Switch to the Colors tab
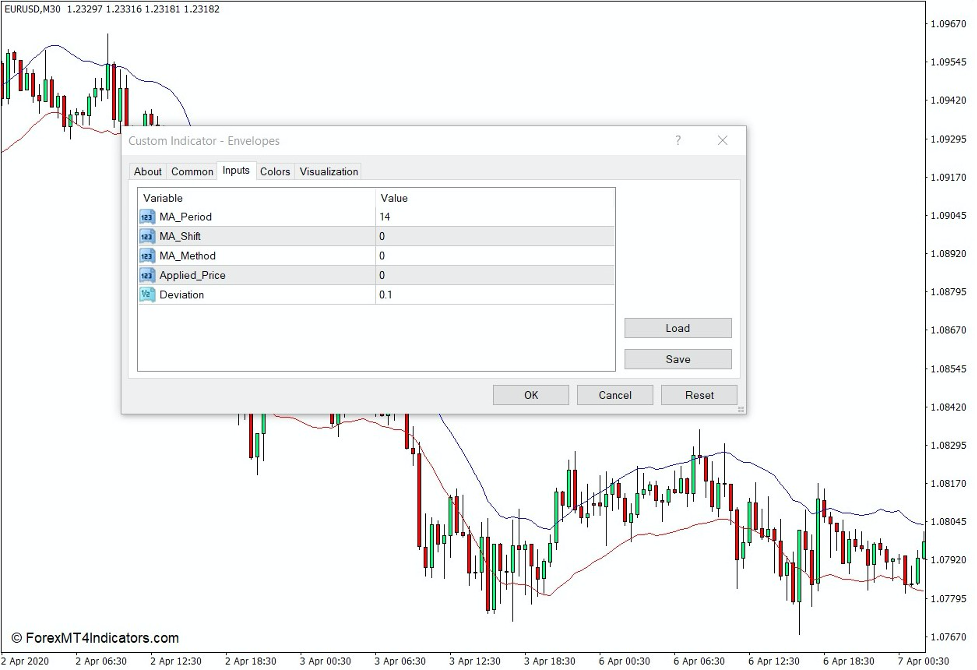The width and height of the screenshot is (977, 670). [x=274, y=171]
